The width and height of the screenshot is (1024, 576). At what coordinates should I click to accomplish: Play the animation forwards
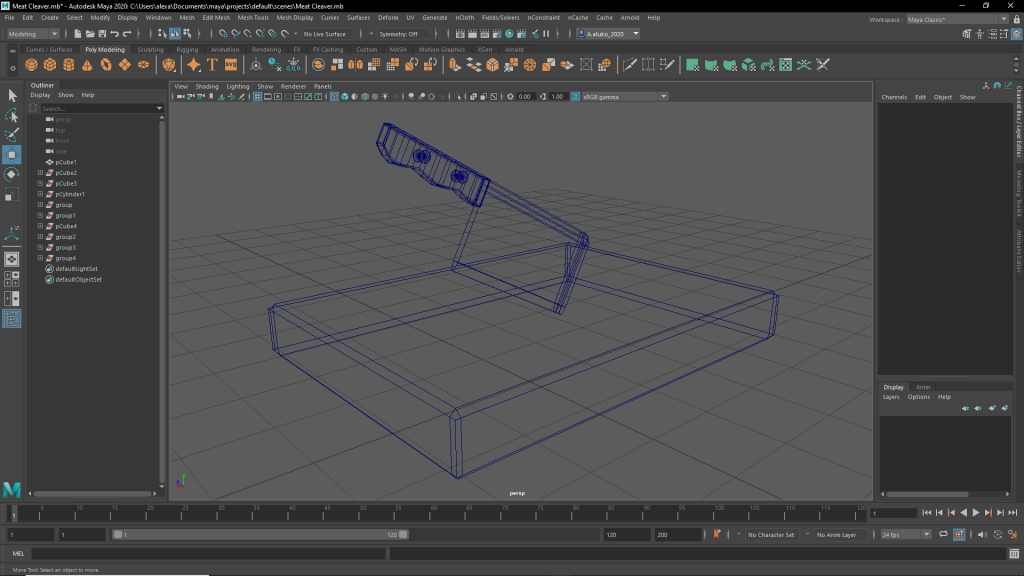pos(976,513)
